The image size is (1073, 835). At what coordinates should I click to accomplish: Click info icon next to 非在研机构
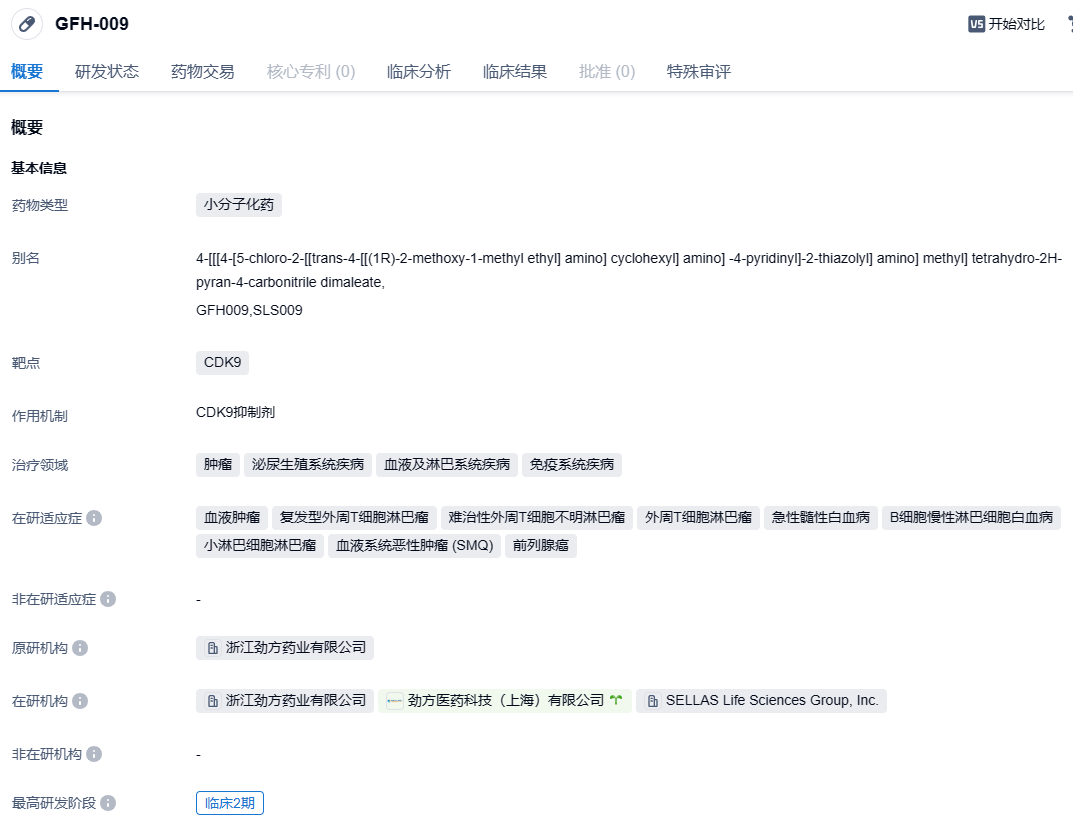click(94, 754)
